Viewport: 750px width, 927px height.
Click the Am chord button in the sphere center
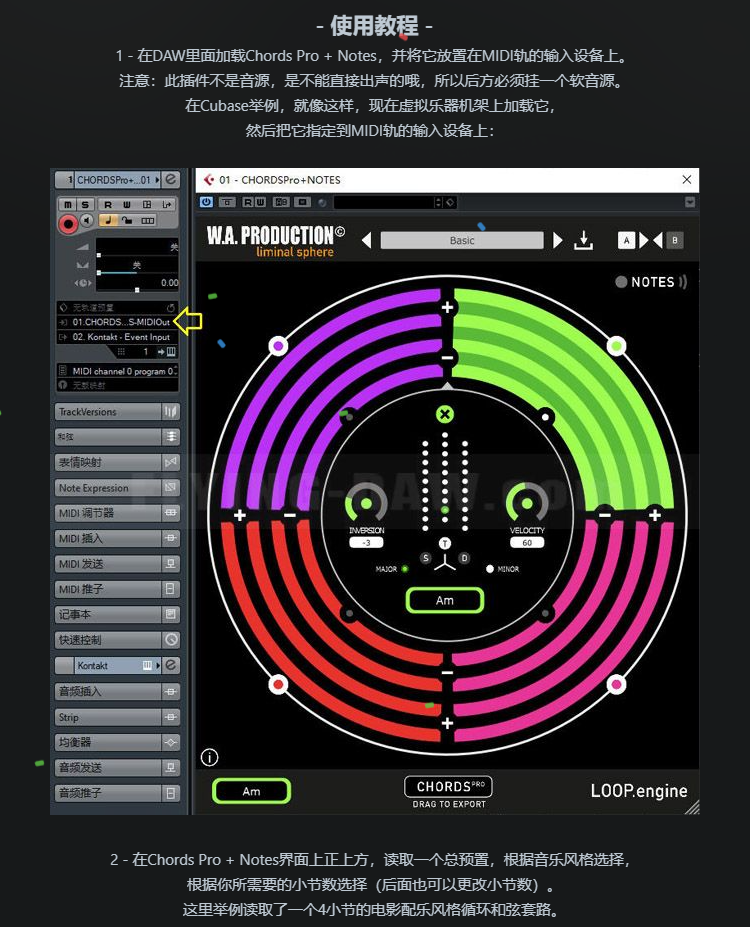(x=445, y=601)
